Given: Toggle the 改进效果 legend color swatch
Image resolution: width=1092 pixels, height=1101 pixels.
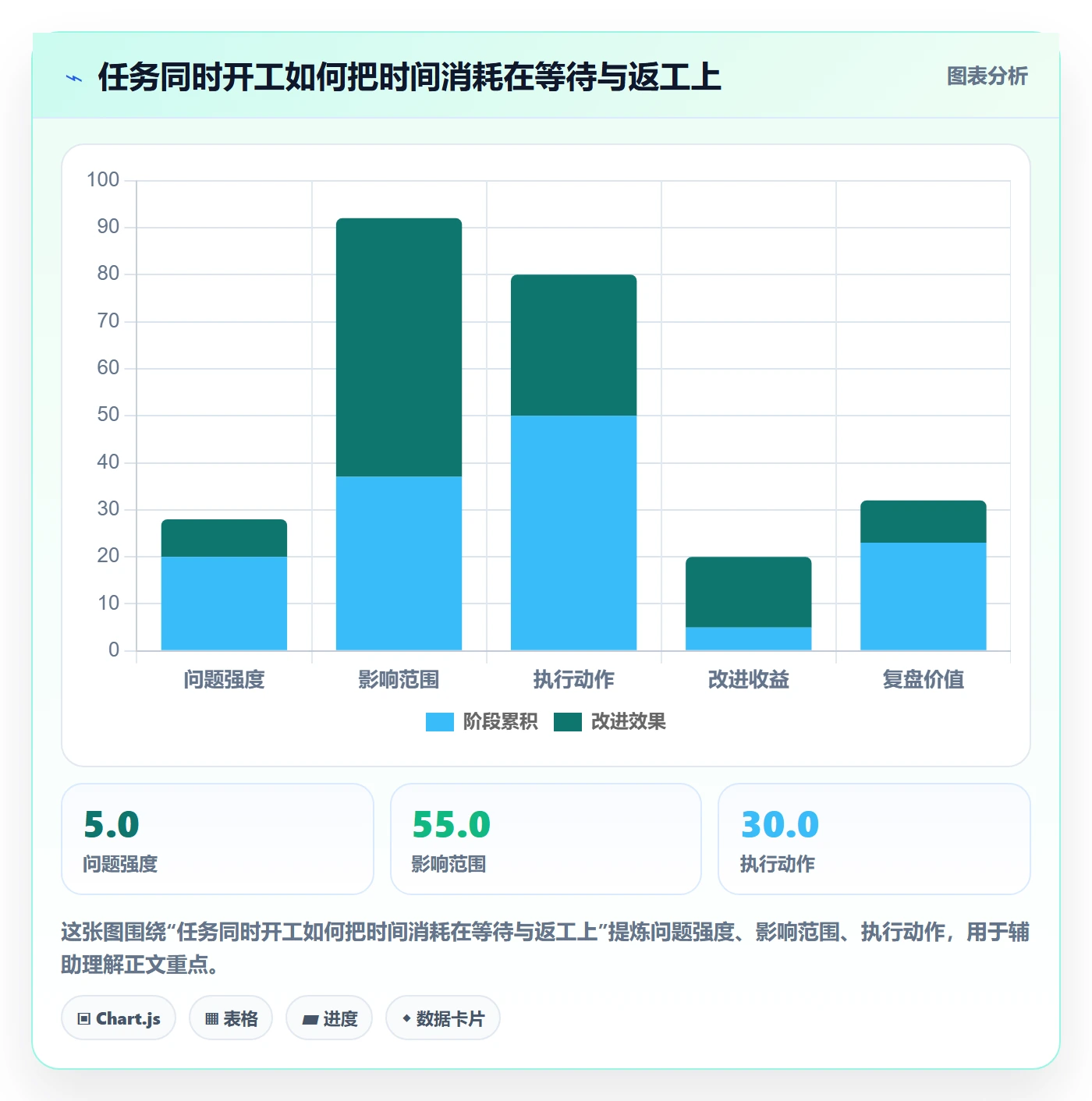Looking at the screenshot, I should coord(567,722).
